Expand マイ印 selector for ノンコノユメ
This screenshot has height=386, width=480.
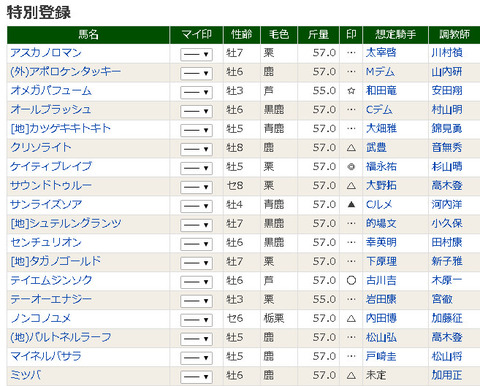point(196,320)
